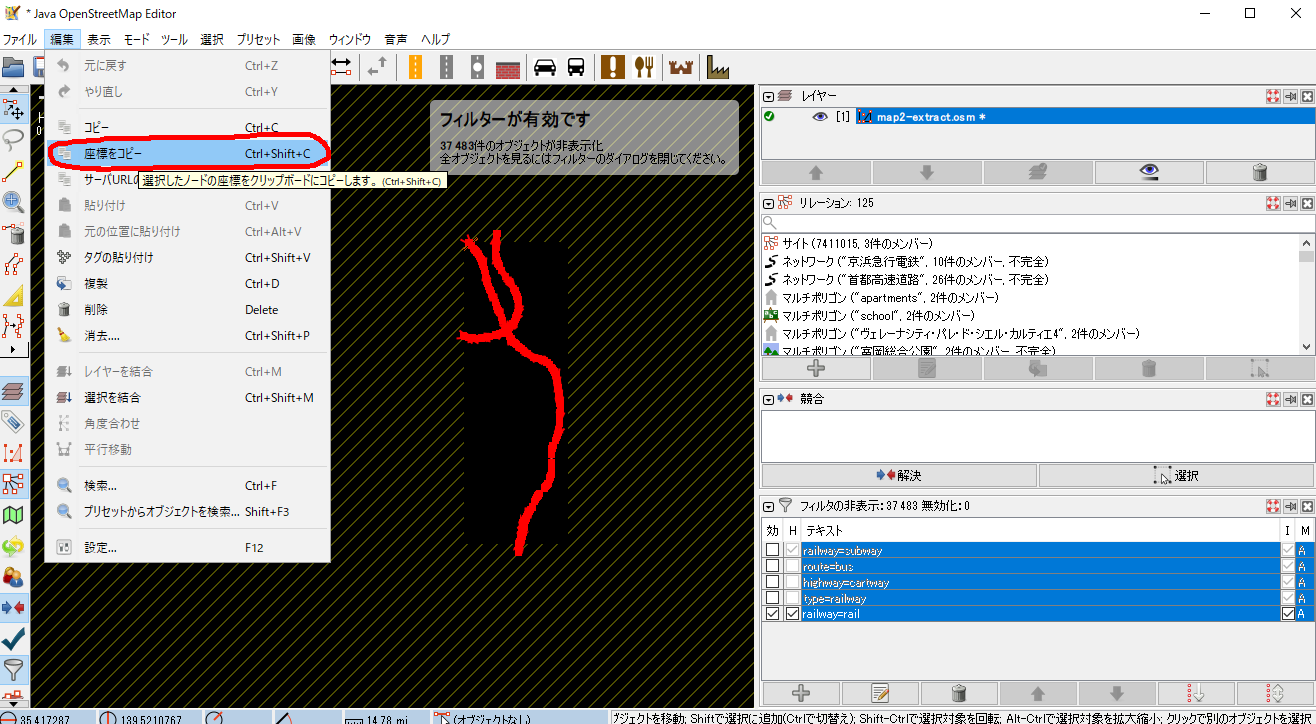Collapse the リレーション panel
This screenshot has width=1316, height=724.
coord(769,203)
